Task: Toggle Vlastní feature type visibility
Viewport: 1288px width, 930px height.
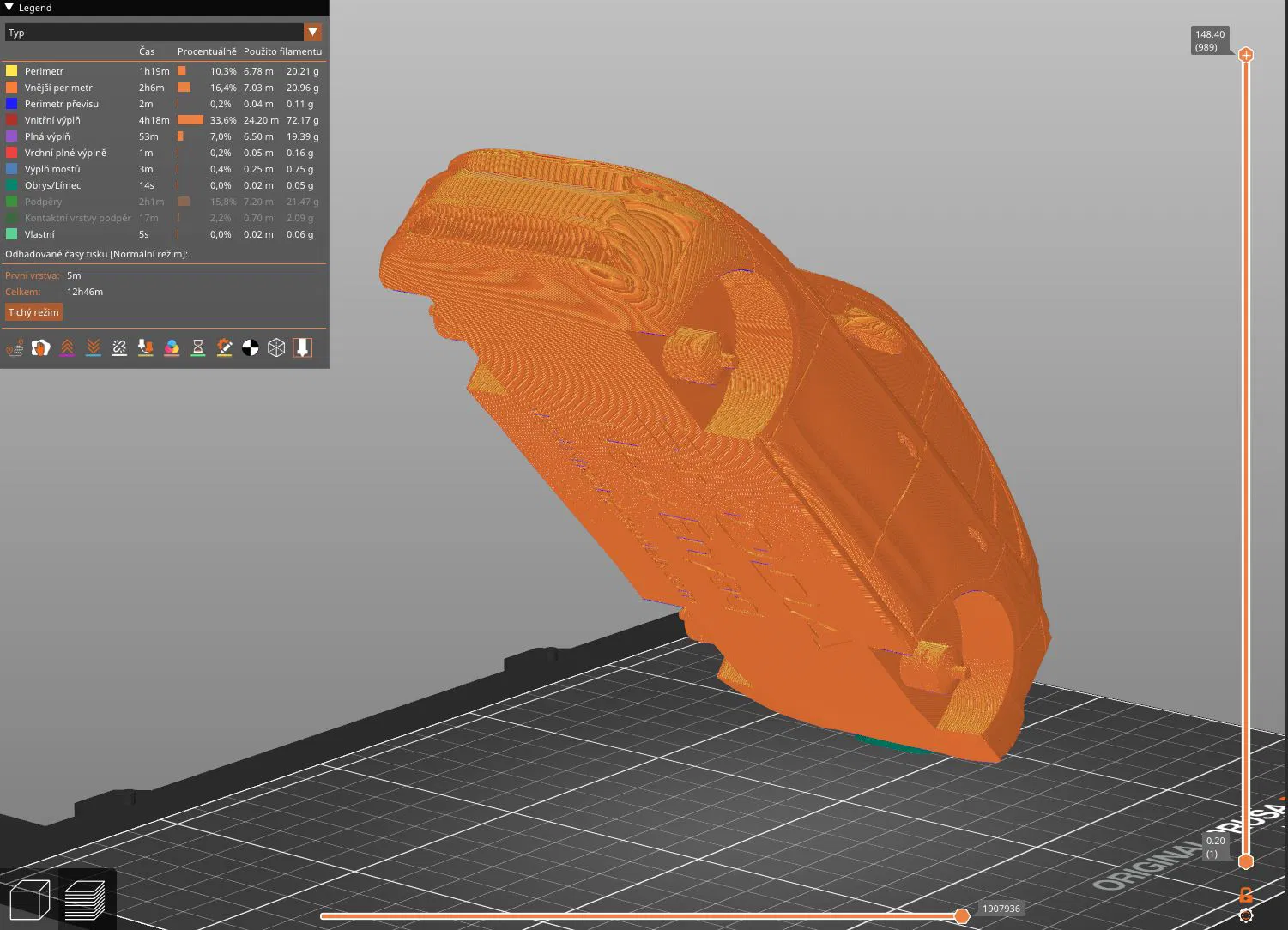Action: (163, 234)
